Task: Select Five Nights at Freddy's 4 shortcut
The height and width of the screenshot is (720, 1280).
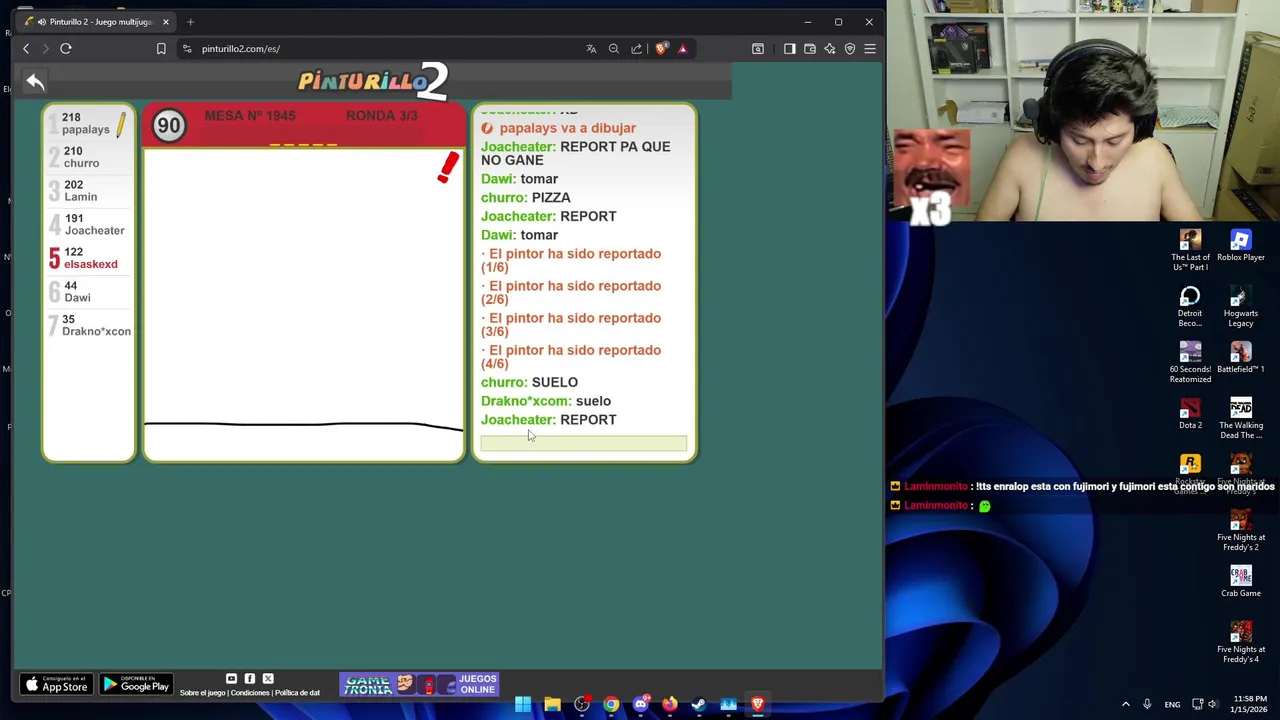Action: 1241,642
